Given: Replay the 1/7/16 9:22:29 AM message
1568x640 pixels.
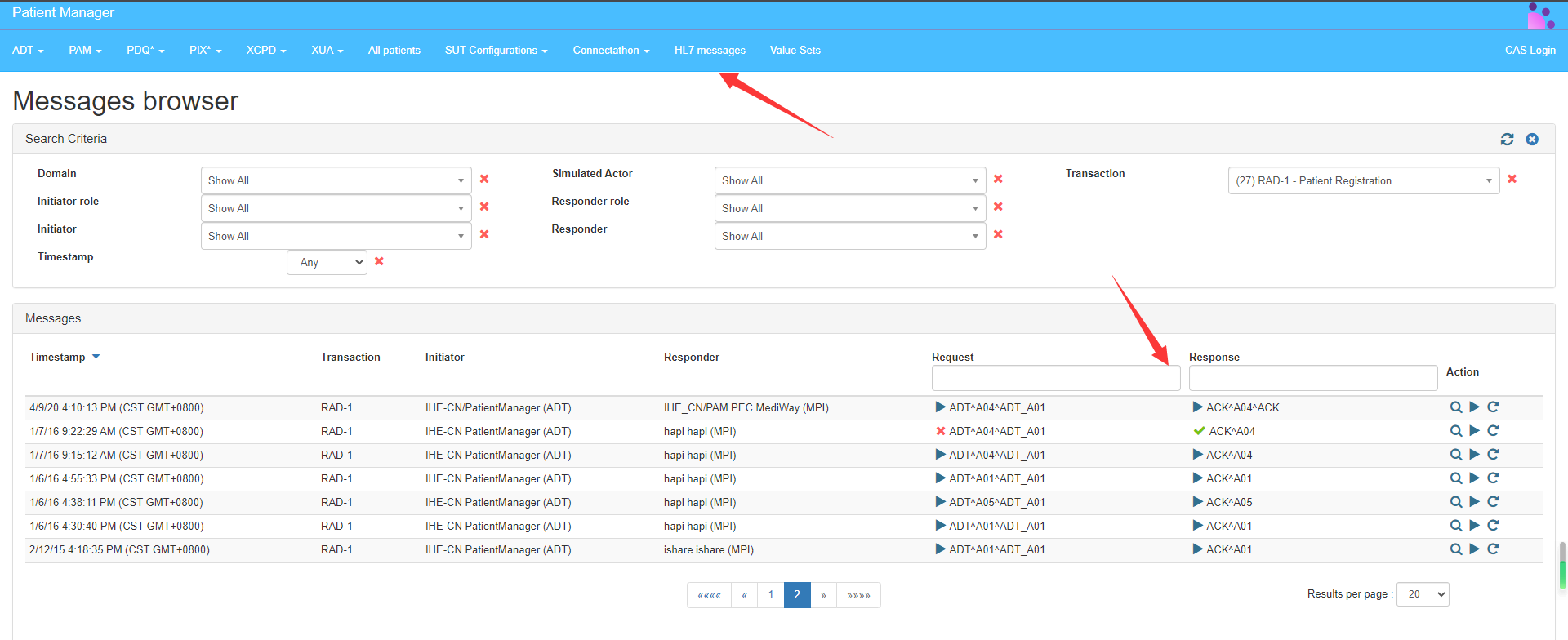Looking at the screenshot, I should click(1475, 431).
